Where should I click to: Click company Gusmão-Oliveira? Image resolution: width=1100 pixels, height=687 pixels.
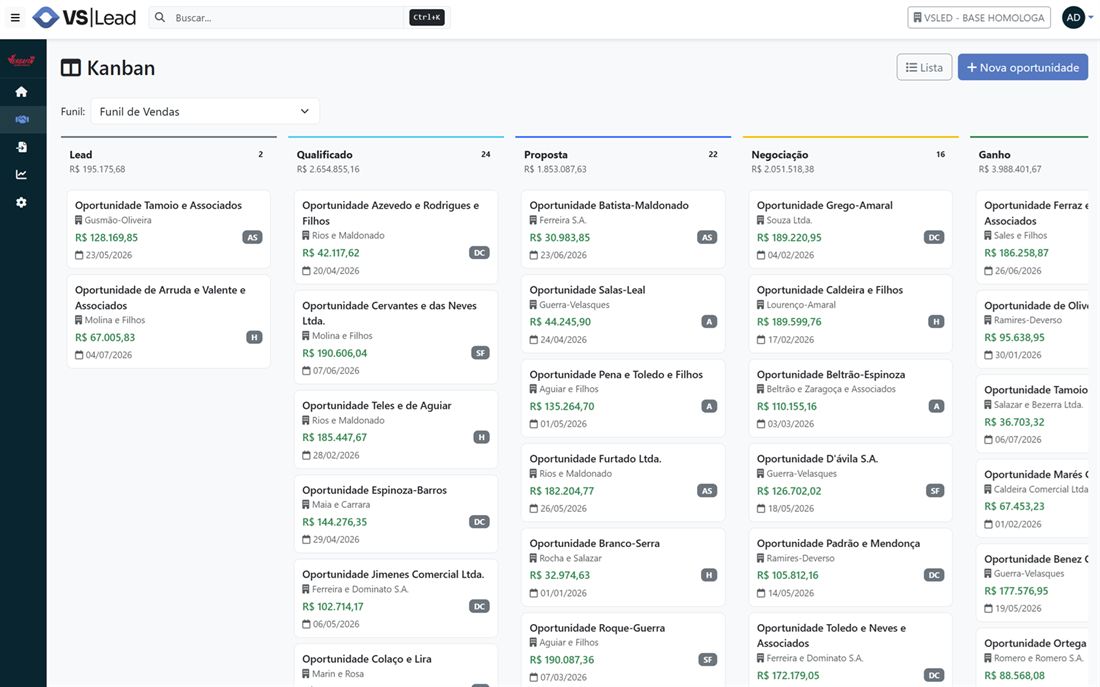pos(118,220)
